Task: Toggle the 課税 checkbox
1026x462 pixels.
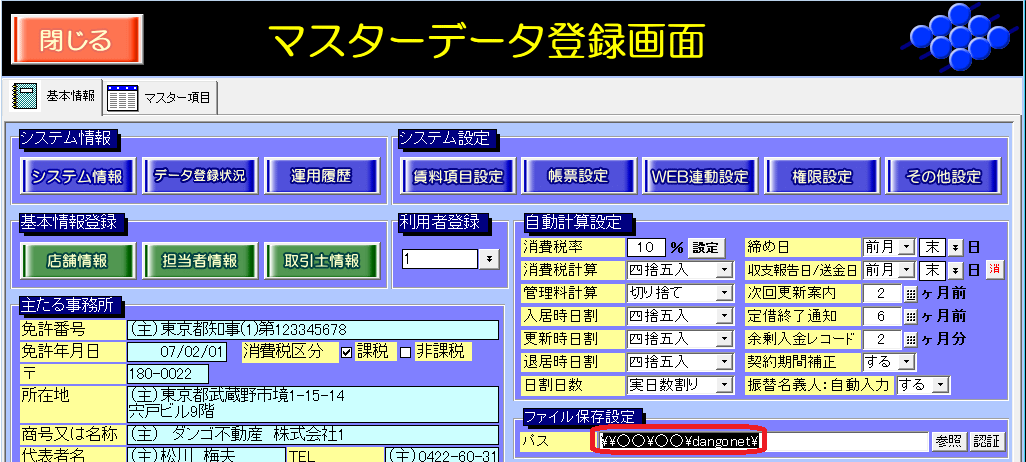Action: pyautogui.click(x=346, y=351)
